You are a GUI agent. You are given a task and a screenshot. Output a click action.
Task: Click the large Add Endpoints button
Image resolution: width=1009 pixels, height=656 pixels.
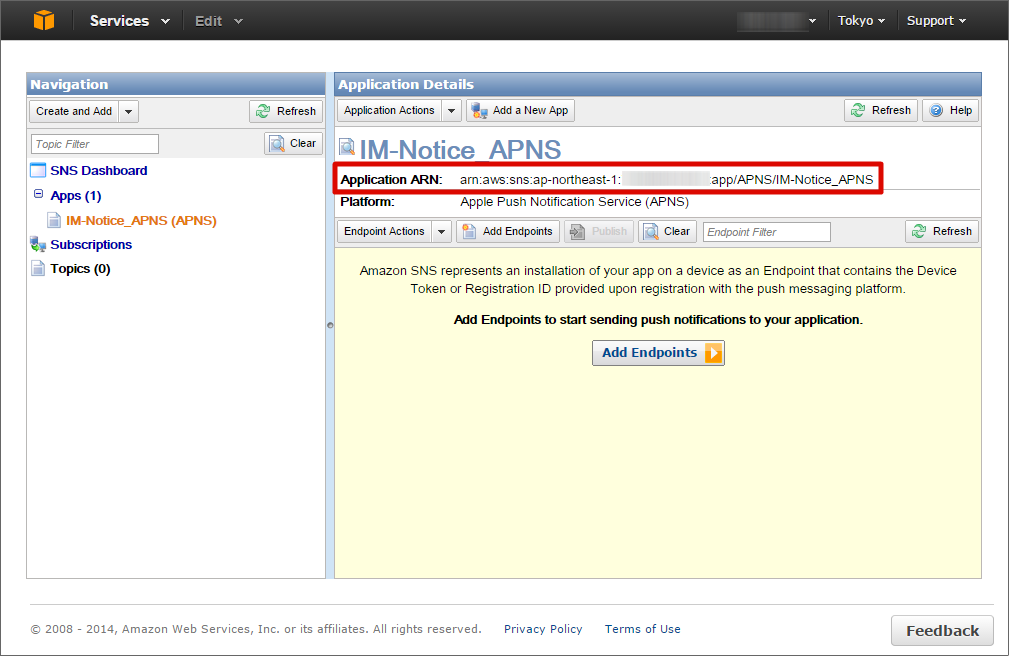click(658, 353)
